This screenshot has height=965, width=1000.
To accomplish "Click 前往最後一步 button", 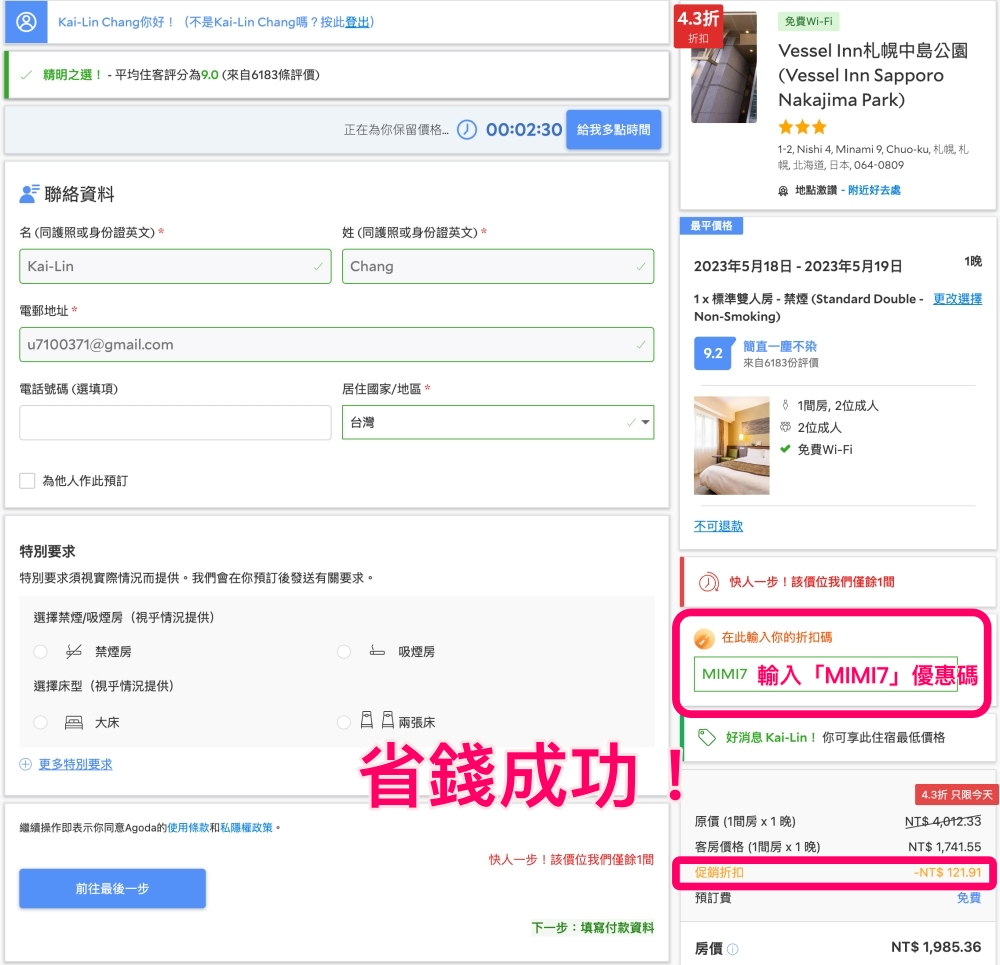I will [112, 888].
